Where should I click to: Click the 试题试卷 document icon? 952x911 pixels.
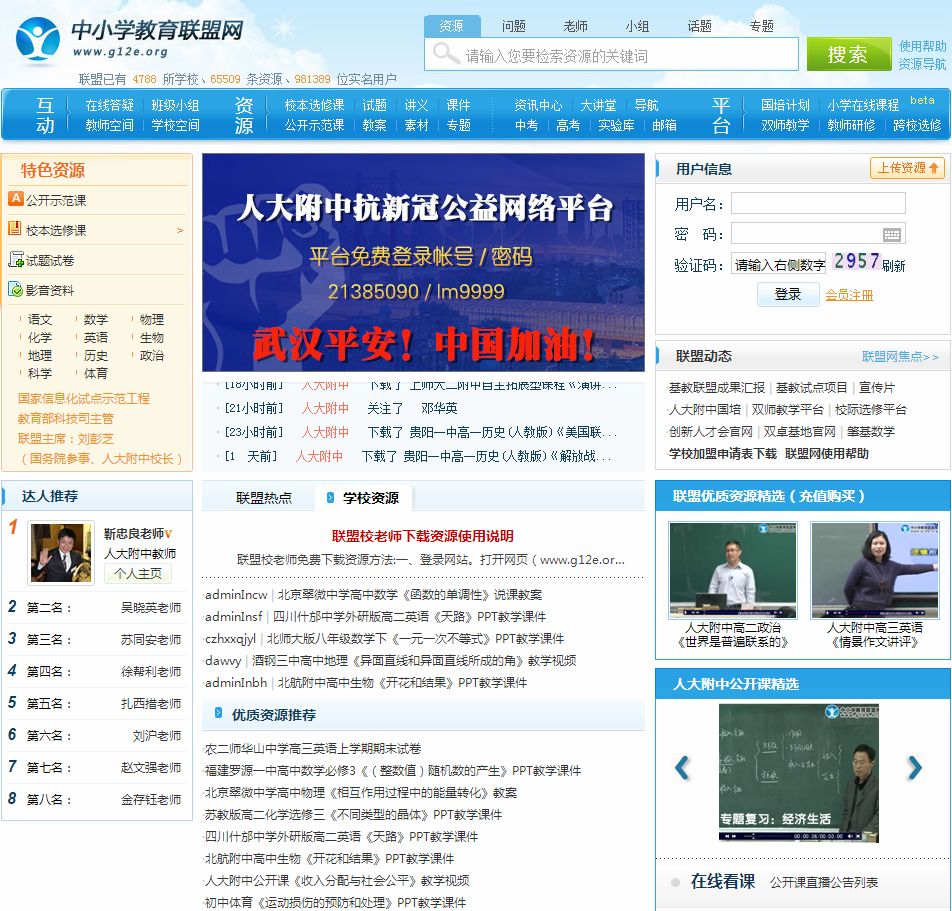point(15,259)
